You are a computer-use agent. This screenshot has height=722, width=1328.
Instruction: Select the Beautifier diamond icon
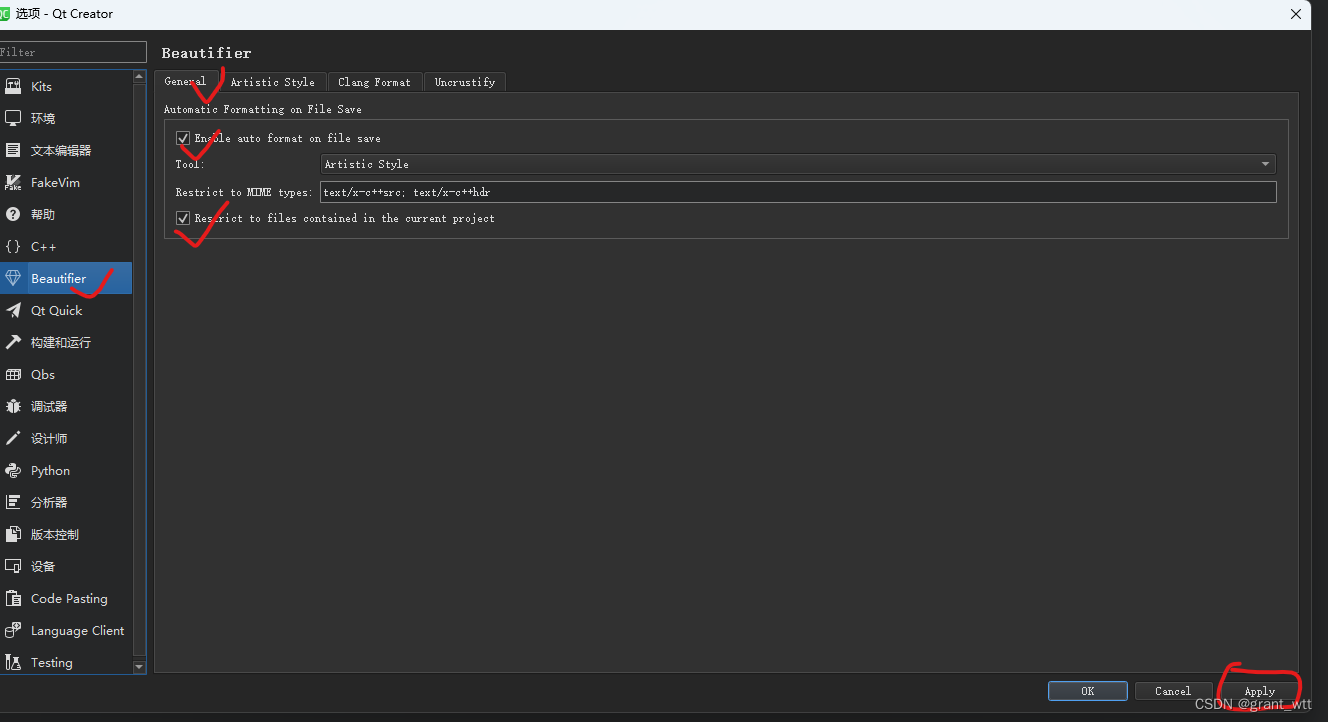tap(13, 279)
